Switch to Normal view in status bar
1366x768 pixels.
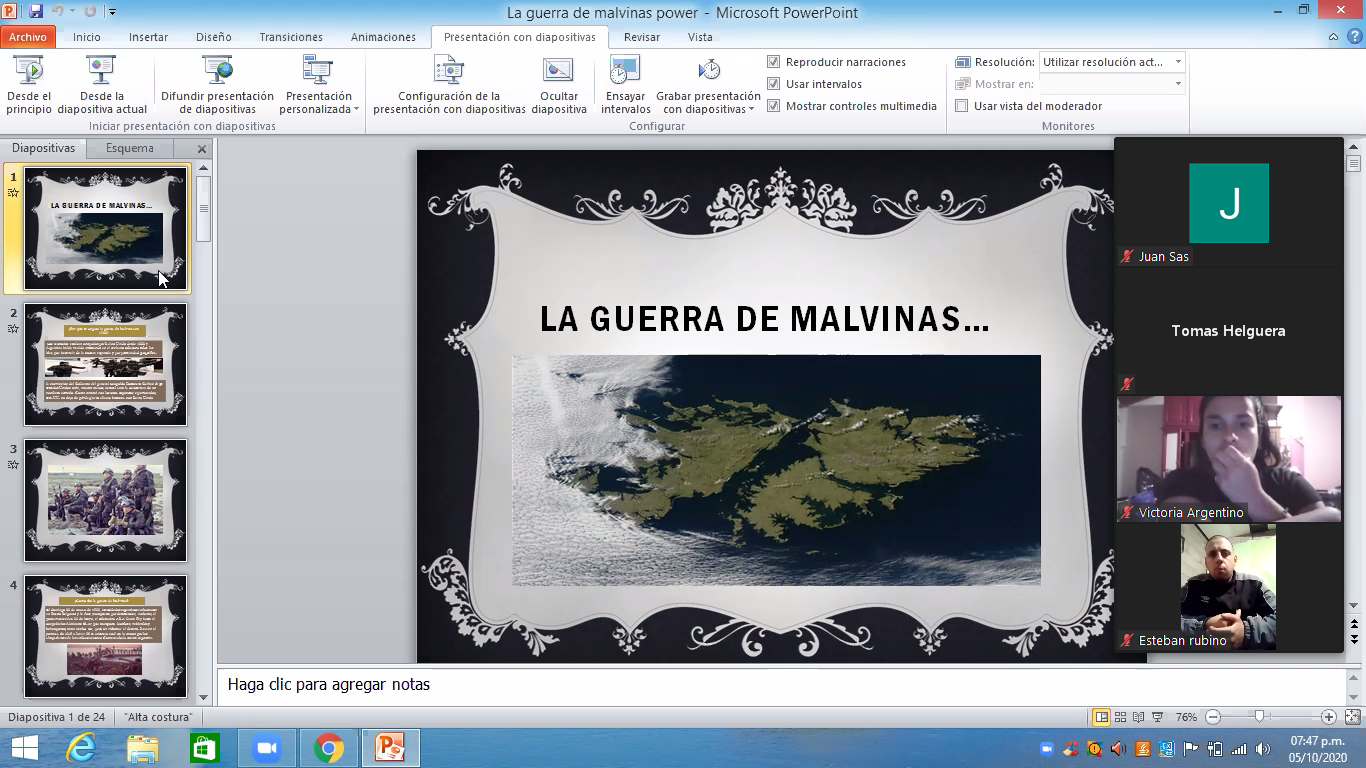(1101, 717)
